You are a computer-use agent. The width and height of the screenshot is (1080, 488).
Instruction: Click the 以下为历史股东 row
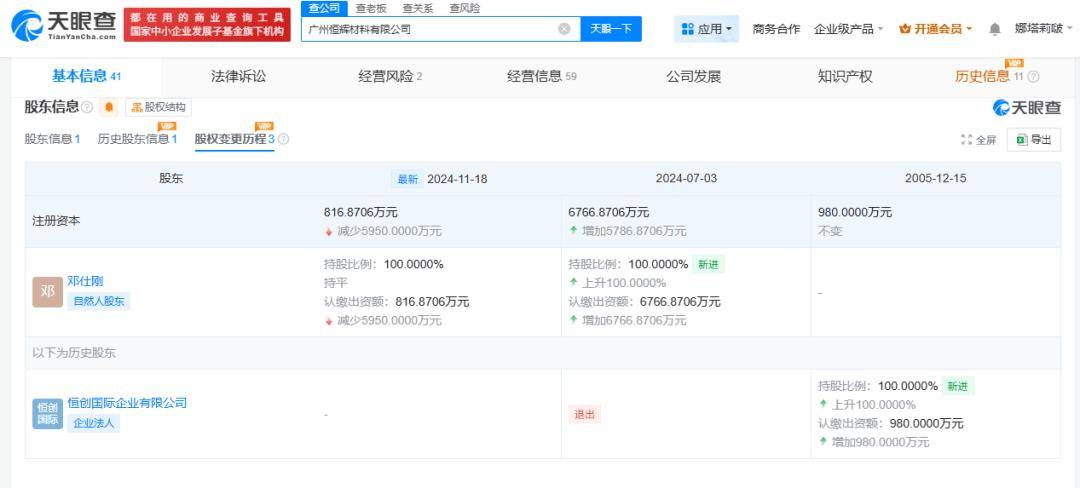point(543,353)
